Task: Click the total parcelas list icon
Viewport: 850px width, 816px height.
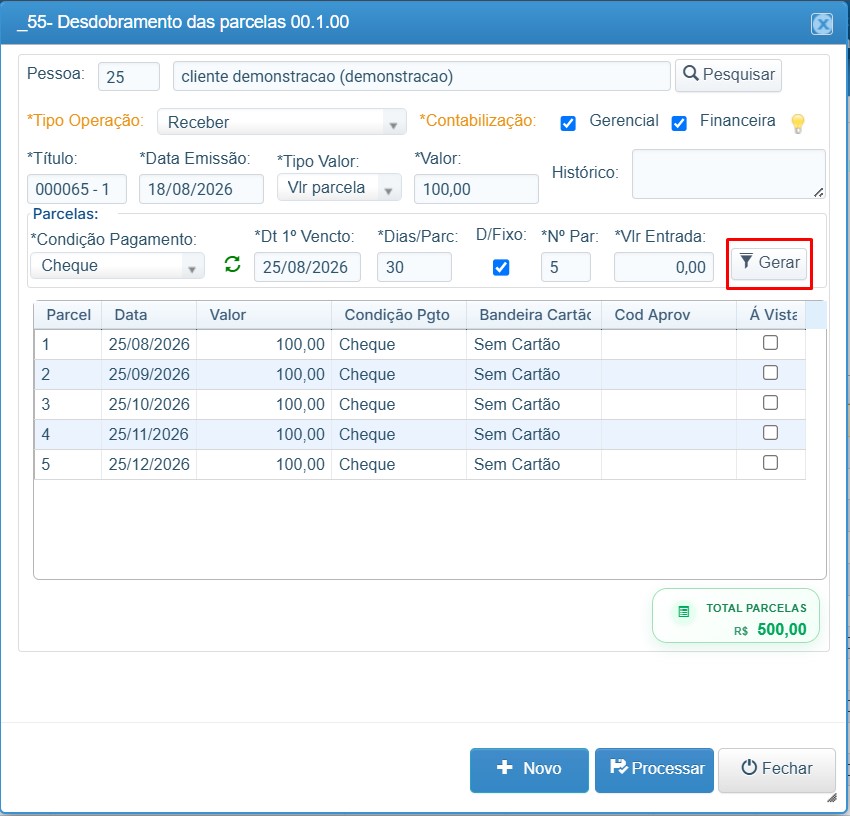Action: click(684, 612)
